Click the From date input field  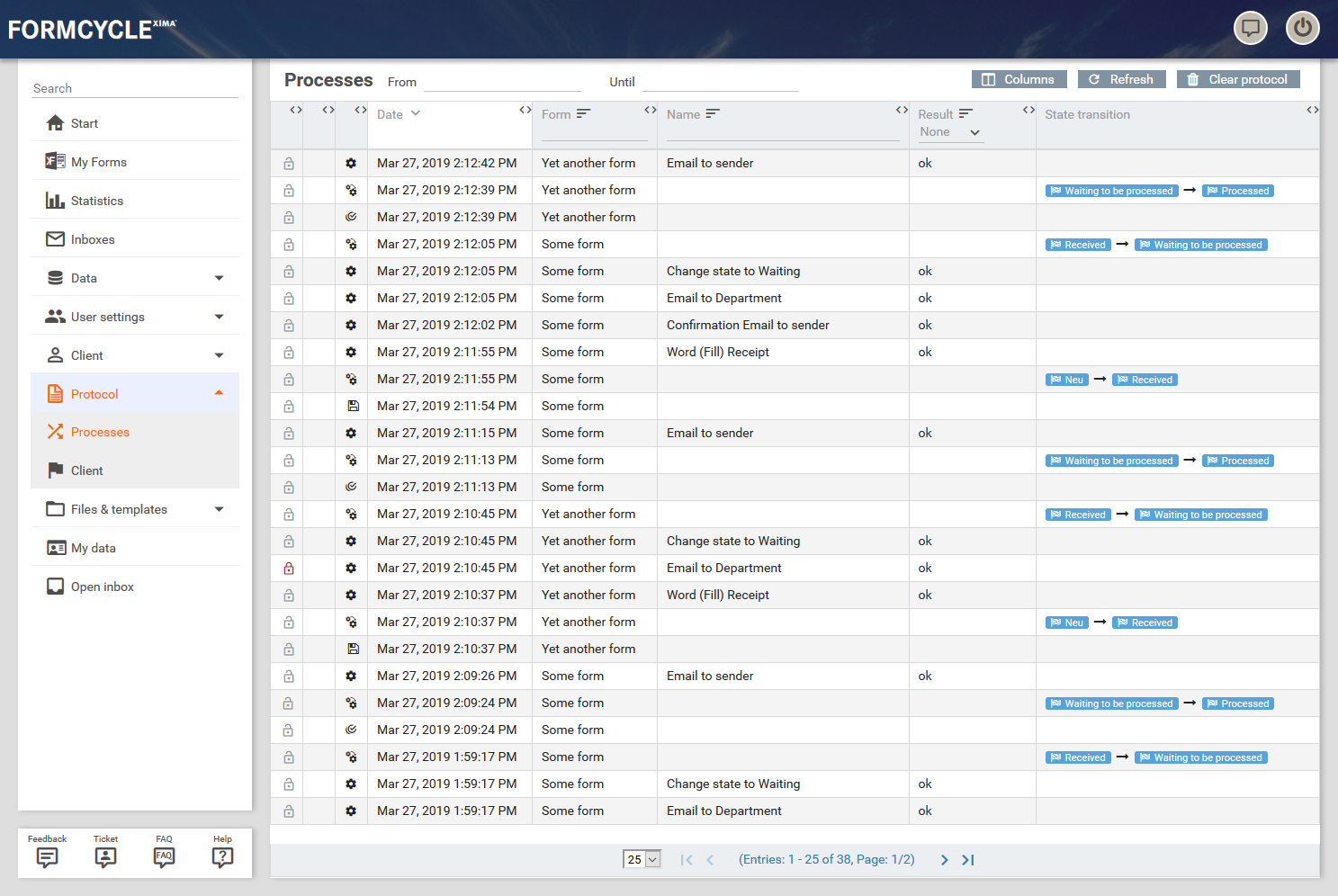(502, 82)
